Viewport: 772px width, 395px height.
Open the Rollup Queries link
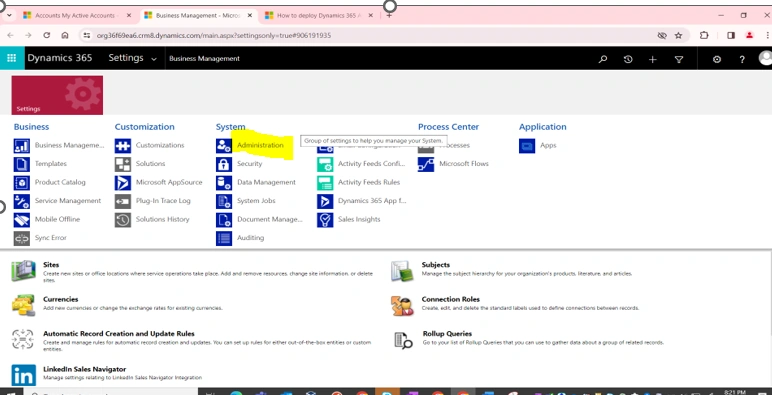(447, 334)
